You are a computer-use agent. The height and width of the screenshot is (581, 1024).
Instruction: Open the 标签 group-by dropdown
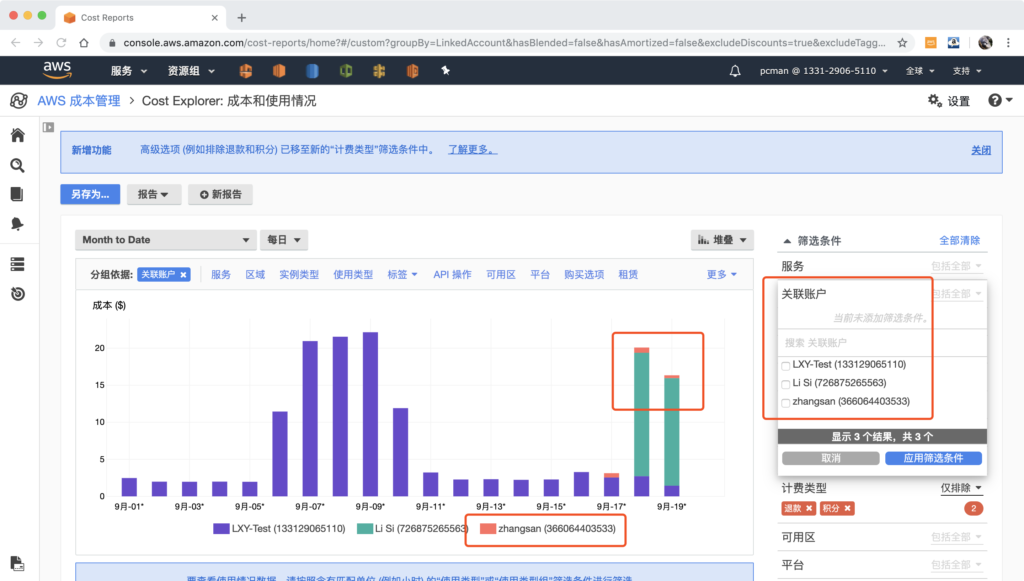click(x=402, y=275)
